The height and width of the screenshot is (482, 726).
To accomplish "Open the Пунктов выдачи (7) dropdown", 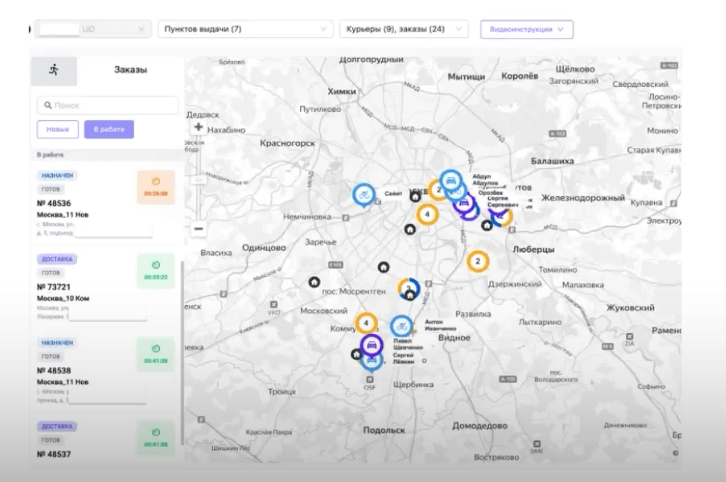I will click(x=245, y=30).
